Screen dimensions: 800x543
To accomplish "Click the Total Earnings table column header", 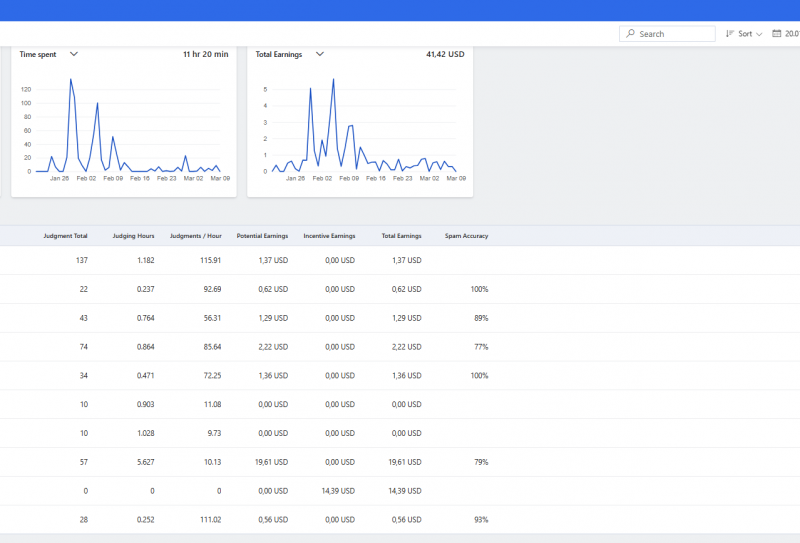I will (401, 236).
